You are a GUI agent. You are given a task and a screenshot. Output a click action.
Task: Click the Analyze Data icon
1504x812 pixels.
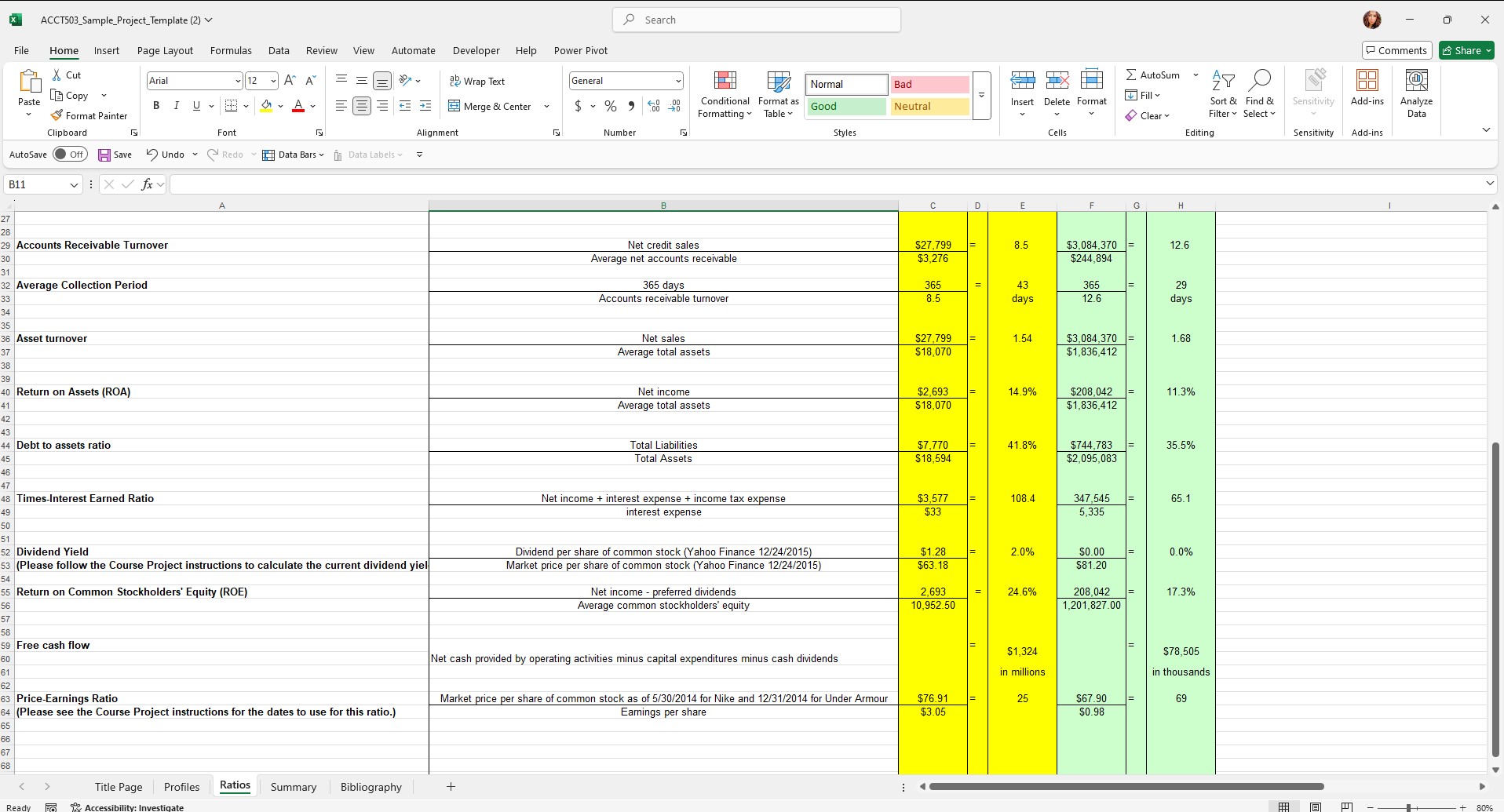click(1416, 93)
